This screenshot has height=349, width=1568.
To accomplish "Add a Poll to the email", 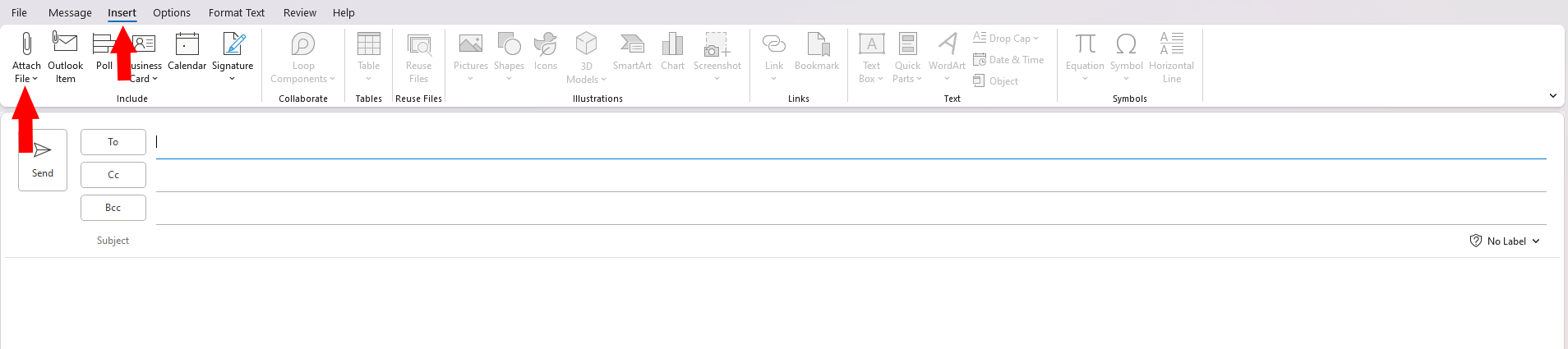I will click(104, 54).
